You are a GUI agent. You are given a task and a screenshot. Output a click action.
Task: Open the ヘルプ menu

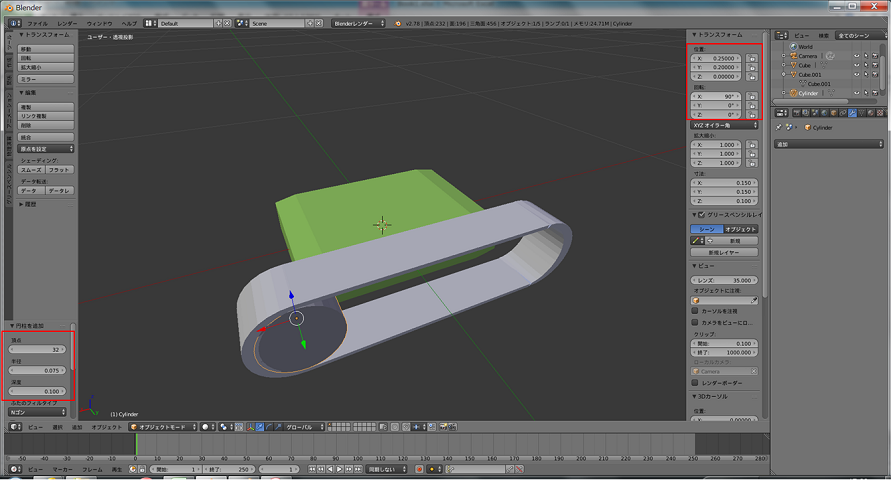[129, 22]
